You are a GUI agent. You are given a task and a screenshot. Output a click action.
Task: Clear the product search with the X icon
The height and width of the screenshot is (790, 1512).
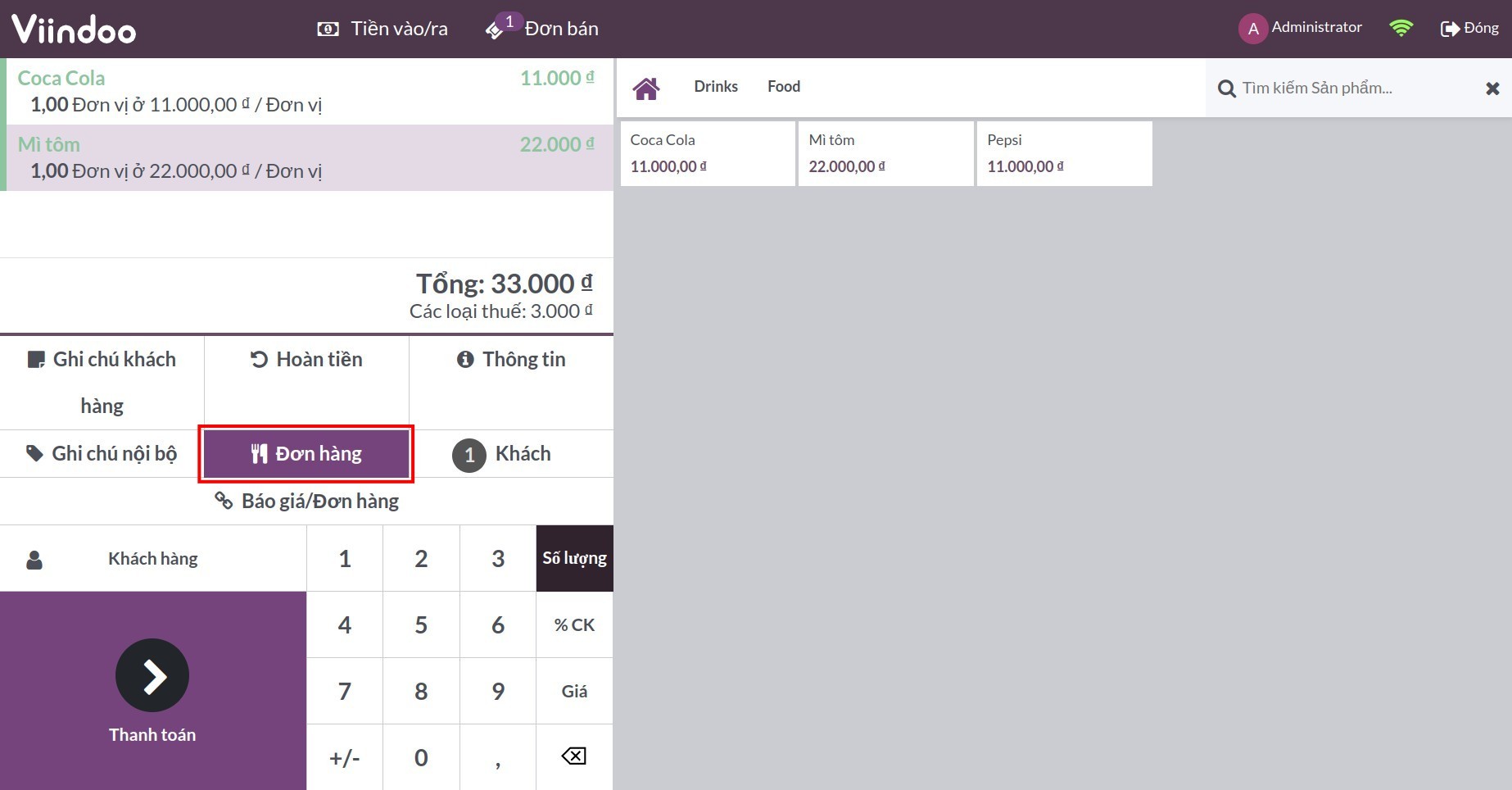(x=1492, y=89)
